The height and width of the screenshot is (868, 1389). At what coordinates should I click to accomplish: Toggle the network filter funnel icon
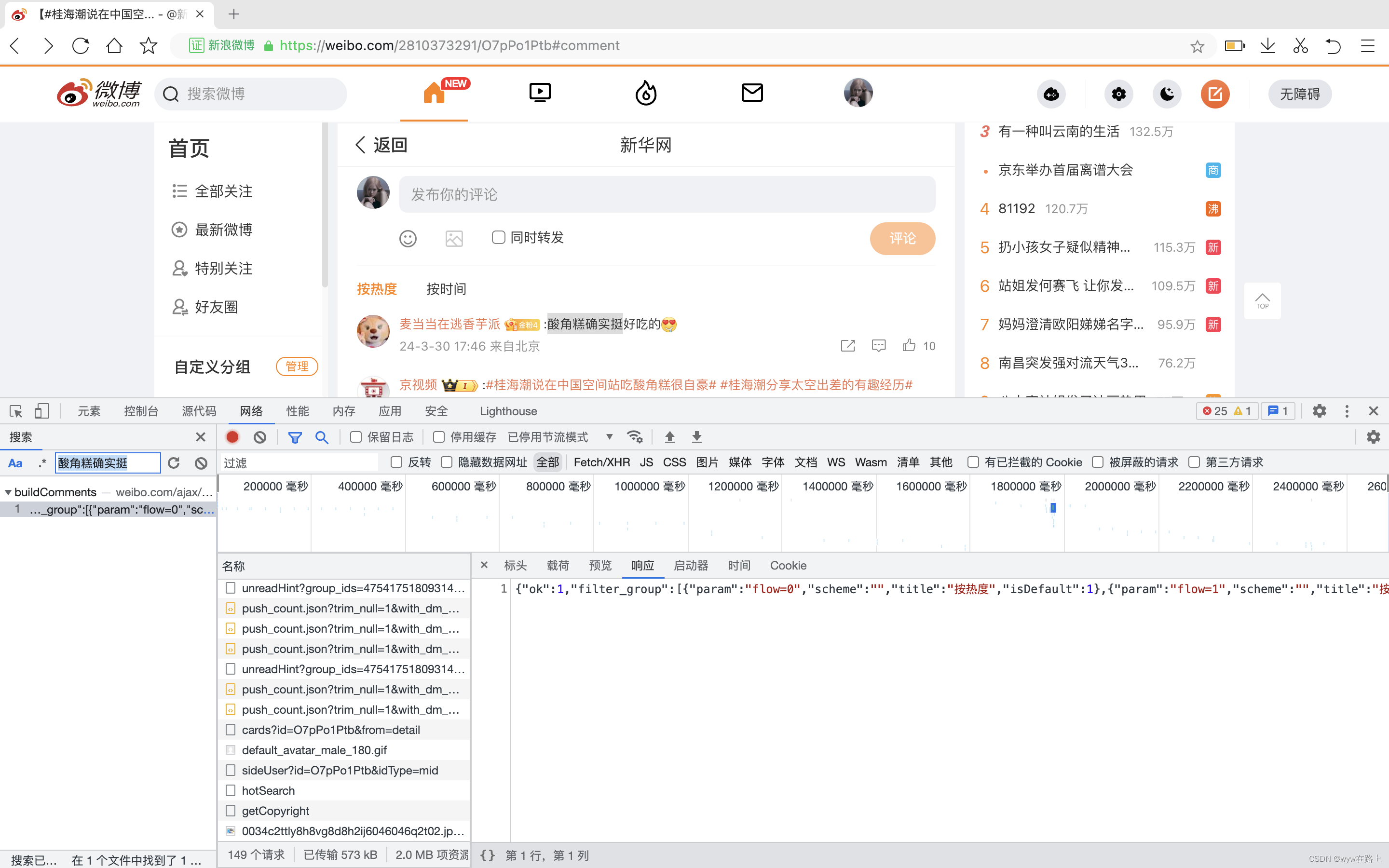[295, 437]
